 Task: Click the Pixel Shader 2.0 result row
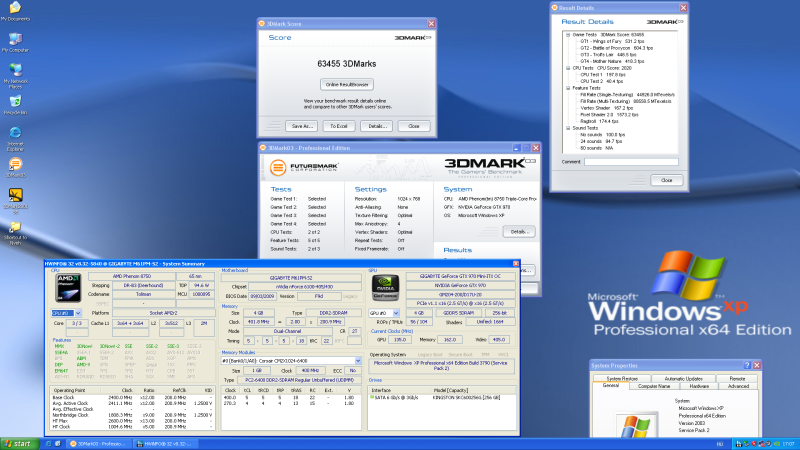coord(609,115)
